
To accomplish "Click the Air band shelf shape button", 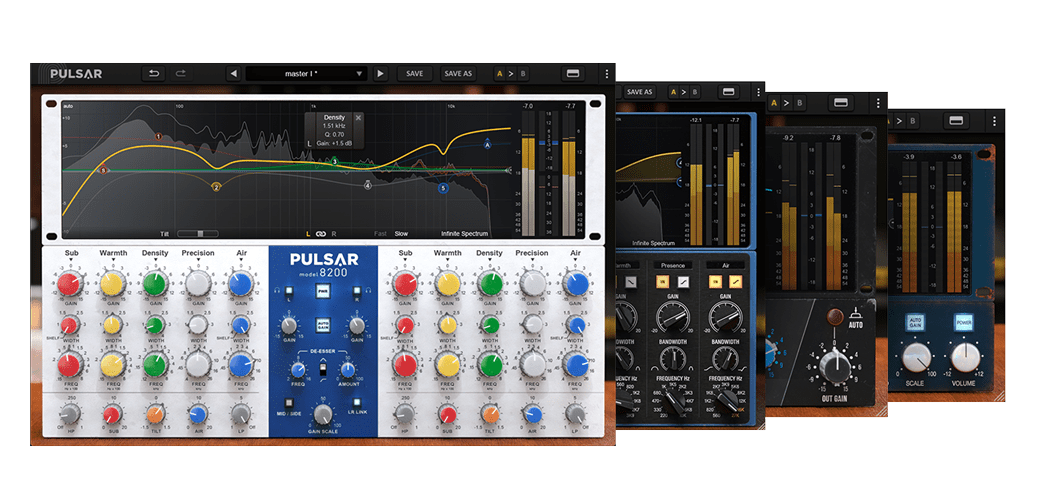I will pos(736,283).
